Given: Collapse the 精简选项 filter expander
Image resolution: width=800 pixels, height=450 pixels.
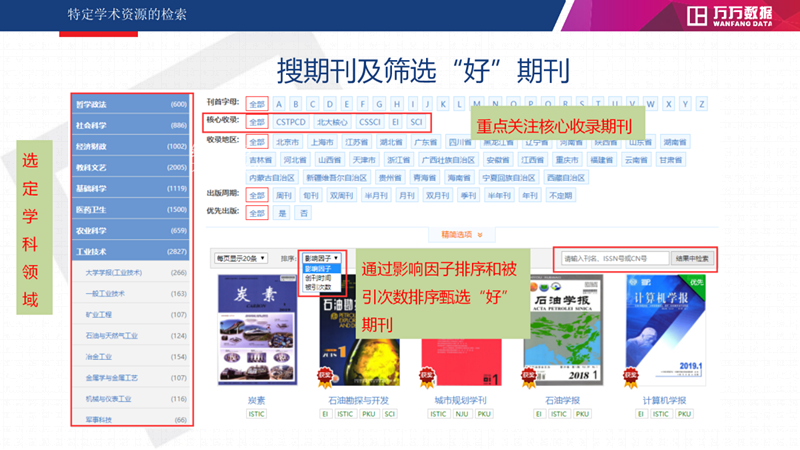Looking at the screenshot, I should 461,235.
